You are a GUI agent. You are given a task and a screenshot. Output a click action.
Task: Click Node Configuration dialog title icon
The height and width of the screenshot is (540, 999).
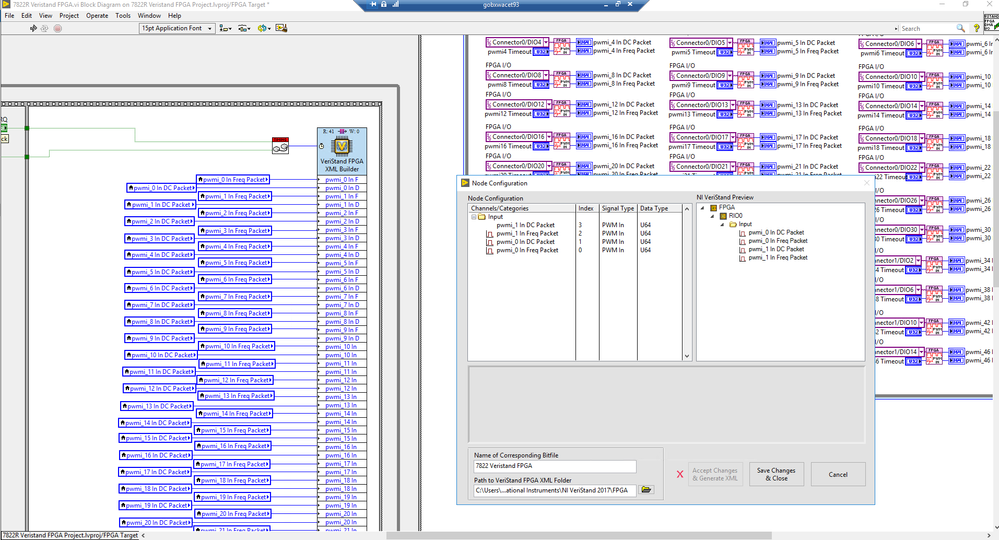pos(464,183)
